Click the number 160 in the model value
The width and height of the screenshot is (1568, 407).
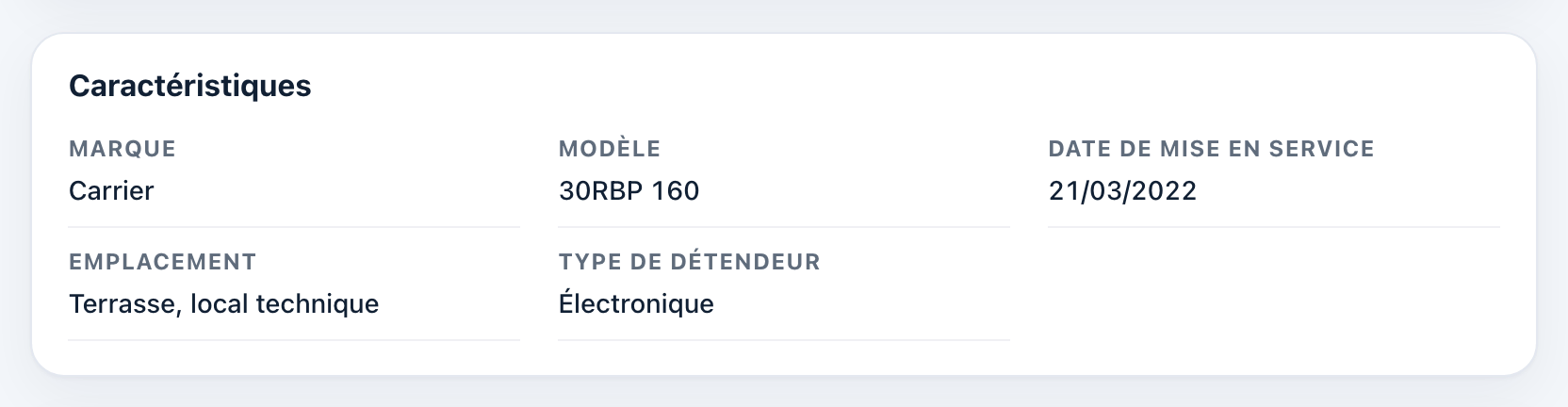(676, 190)
